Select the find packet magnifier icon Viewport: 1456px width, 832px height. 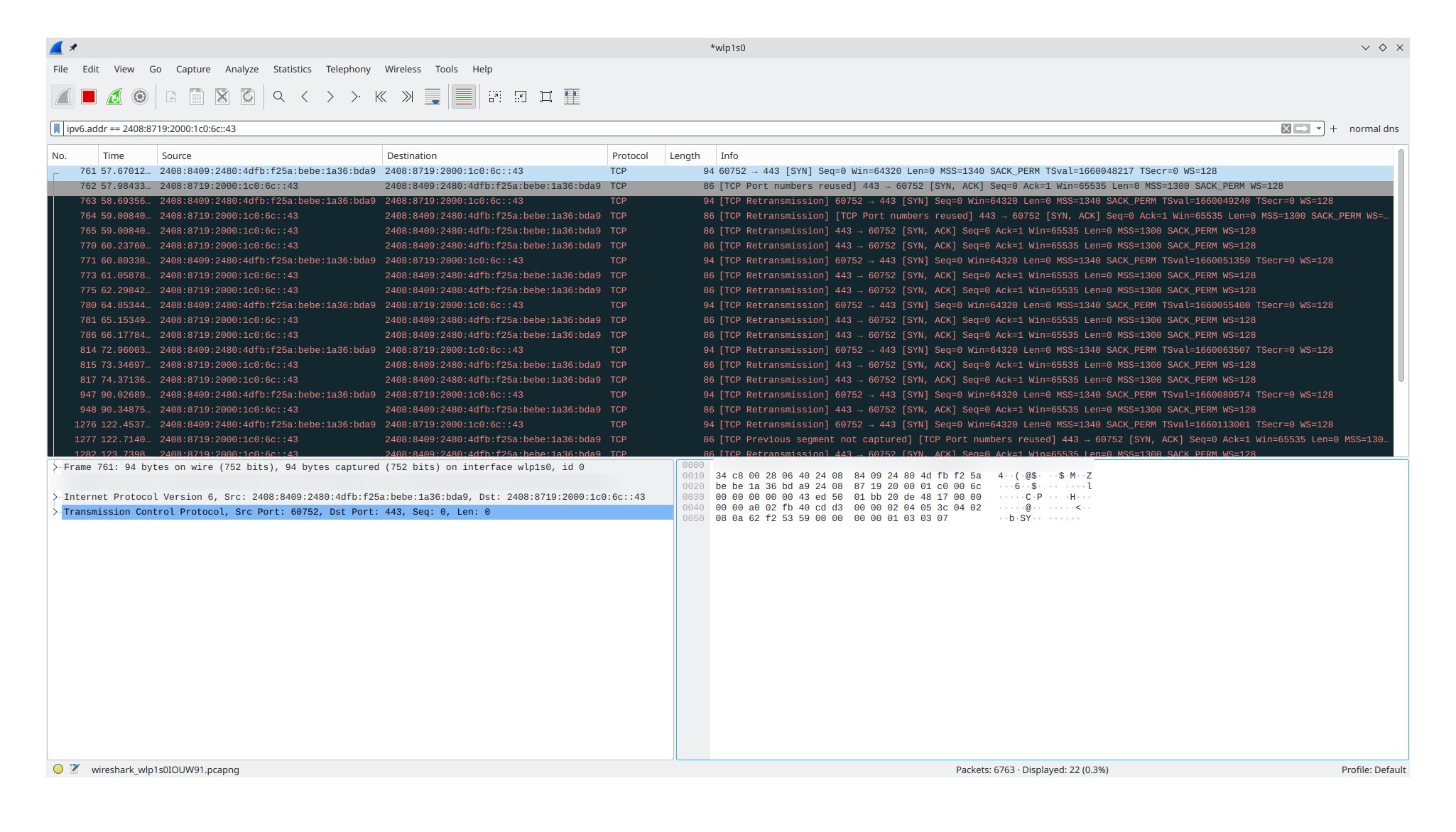(x=278, y=97)
